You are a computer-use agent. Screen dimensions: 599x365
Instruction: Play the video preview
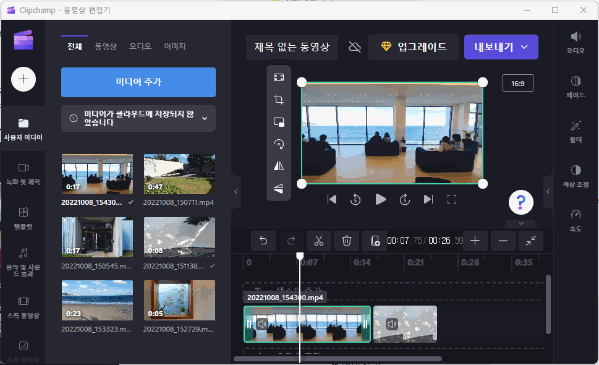tap(380, 200)
